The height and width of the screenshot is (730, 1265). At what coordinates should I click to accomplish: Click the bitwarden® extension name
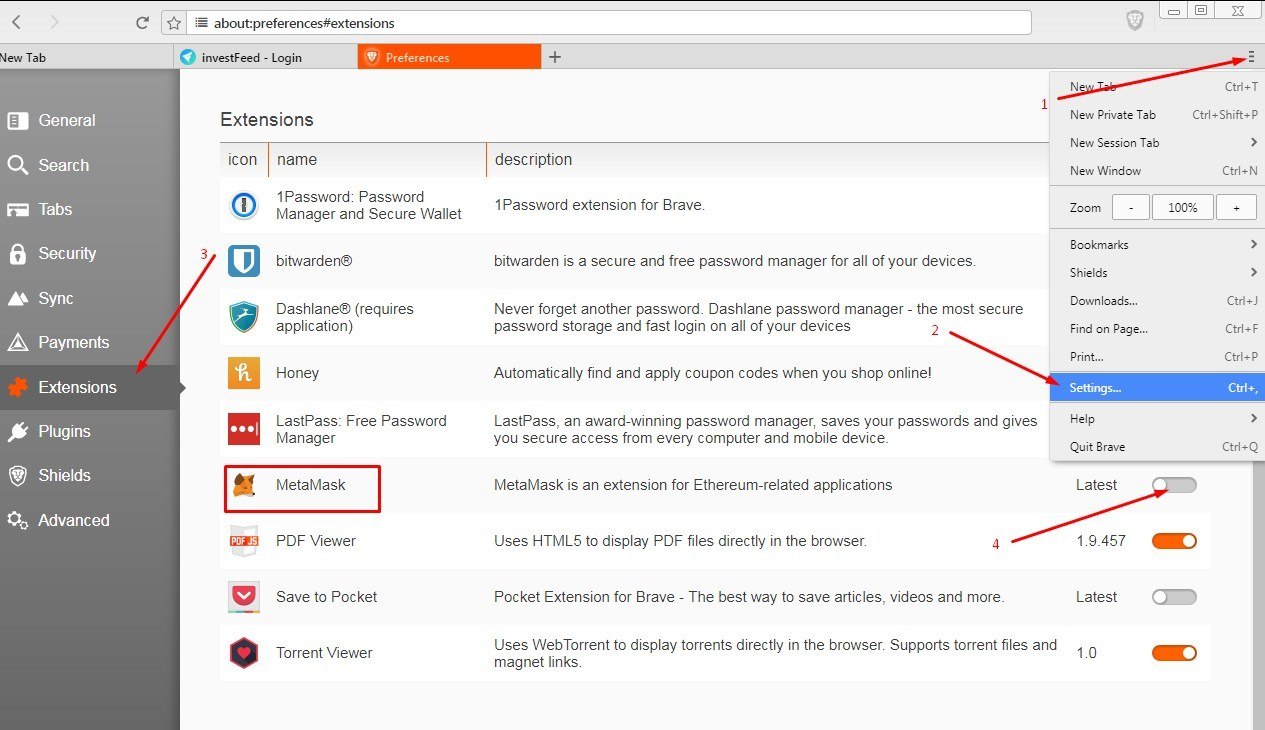click(x=314, y=261)
